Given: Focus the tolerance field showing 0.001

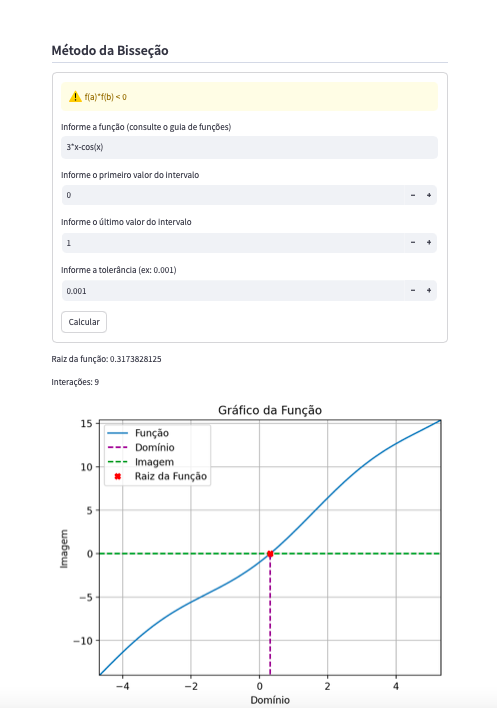Looking at the screenshot, I should coord(233,291).
